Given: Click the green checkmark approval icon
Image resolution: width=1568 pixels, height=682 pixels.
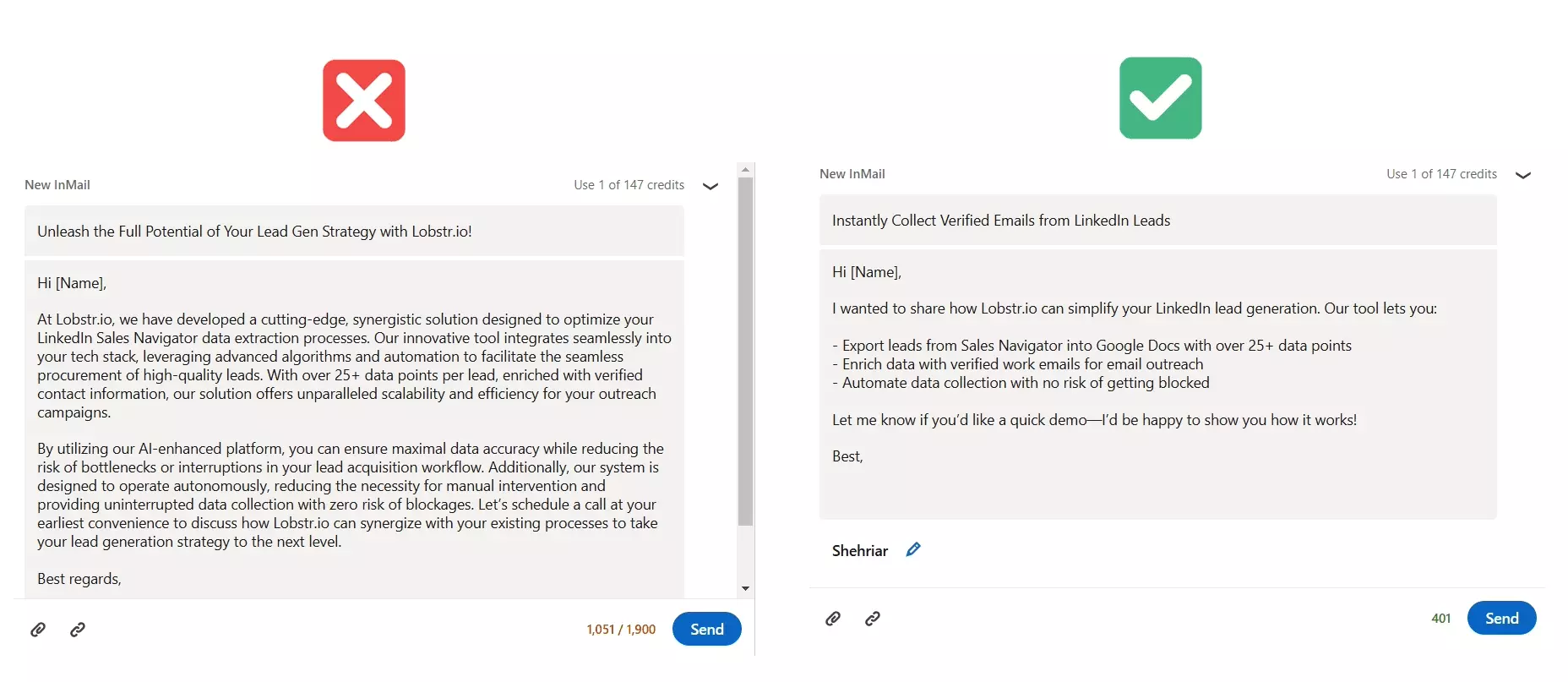Looking at the screenshot, I should (1159, 98).
